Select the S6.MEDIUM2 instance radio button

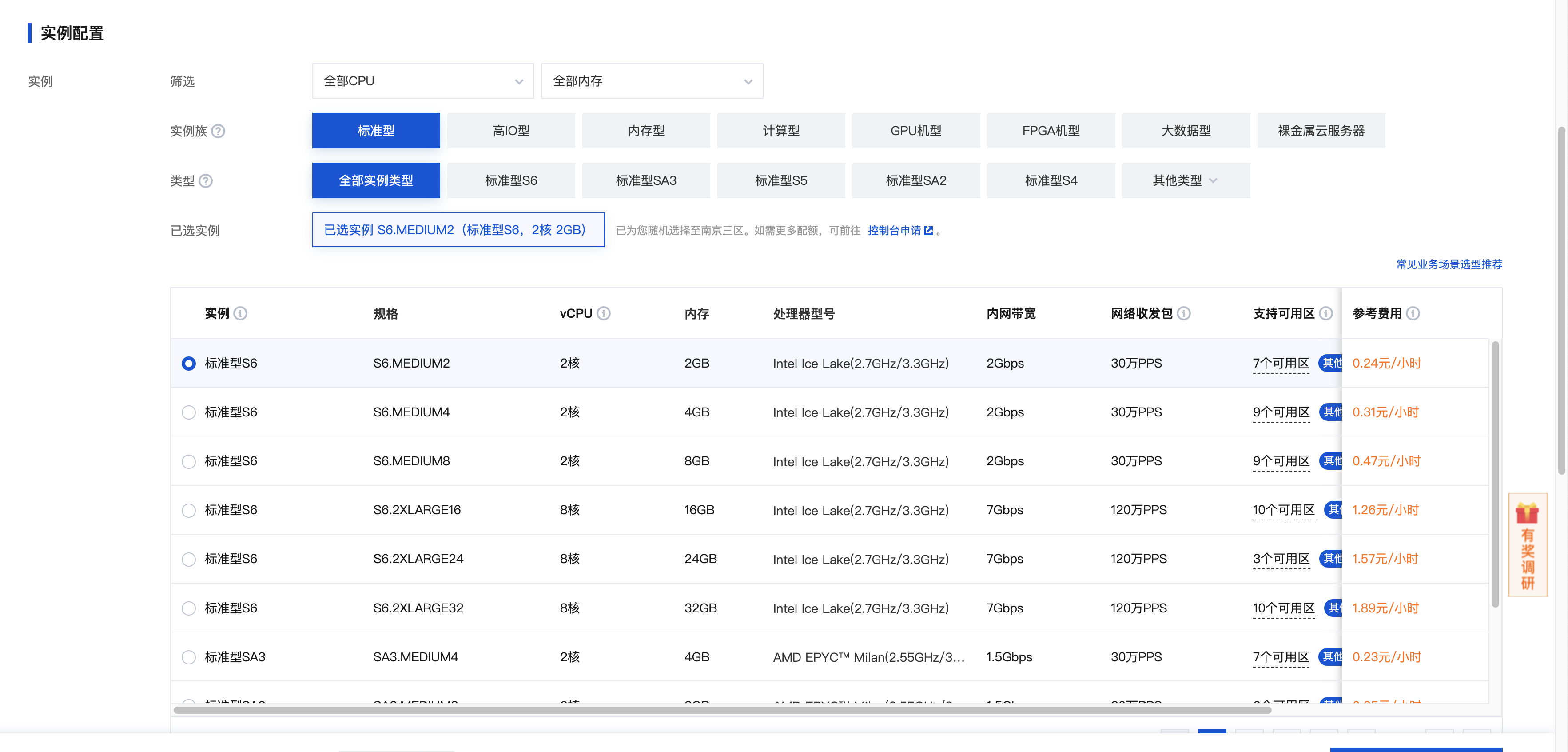pyautogui.click(x=189, y=364)
